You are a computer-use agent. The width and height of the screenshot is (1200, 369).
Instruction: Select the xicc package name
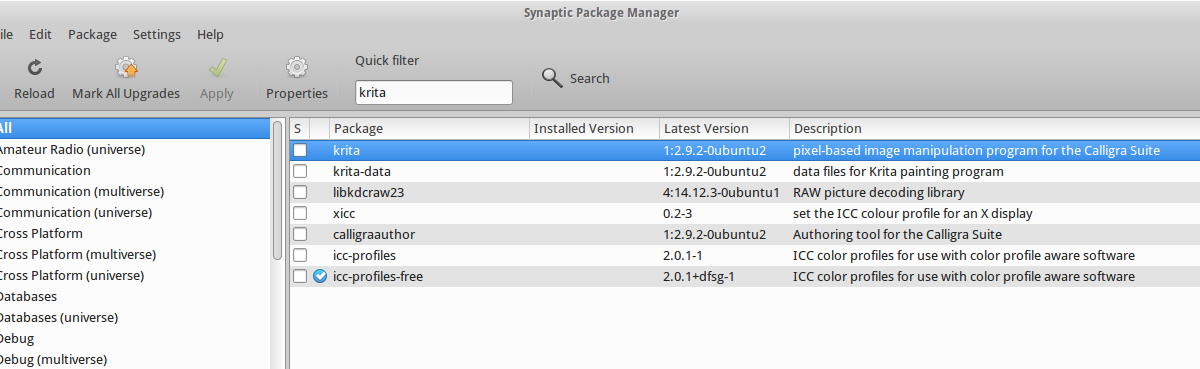pos(344,213)
